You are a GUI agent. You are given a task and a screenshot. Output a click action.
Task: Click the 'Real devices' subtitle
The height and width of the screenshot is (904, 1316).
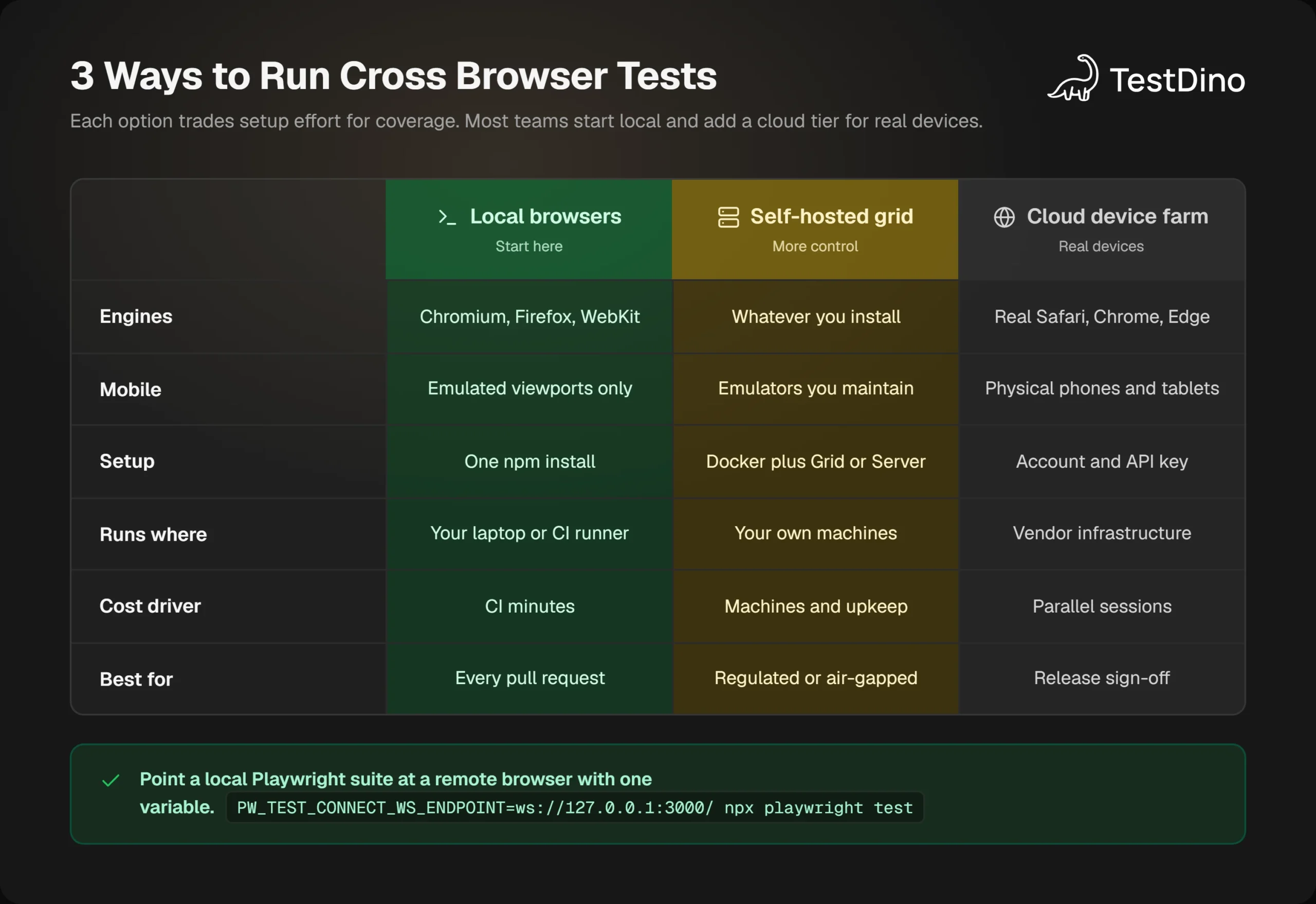coord(1101,246)
